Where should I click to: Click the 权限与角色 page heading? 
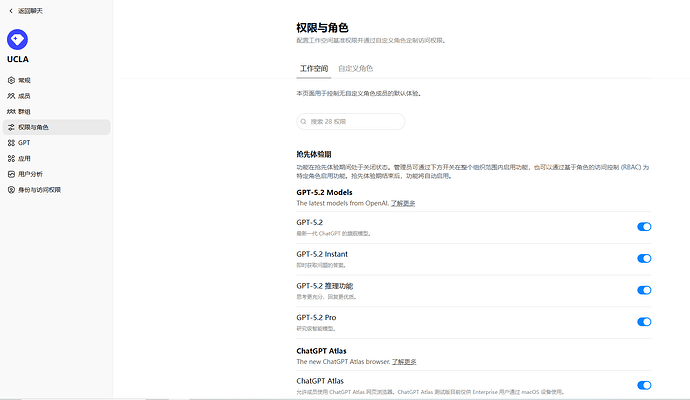[x=322, y=28]
